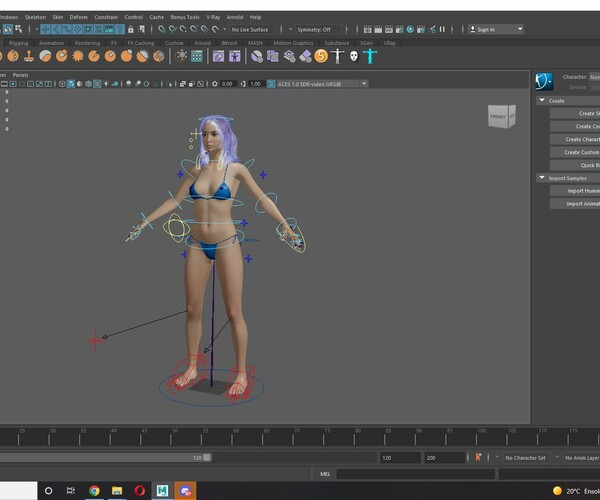Click Windows Task View taskbar icon

71,490
